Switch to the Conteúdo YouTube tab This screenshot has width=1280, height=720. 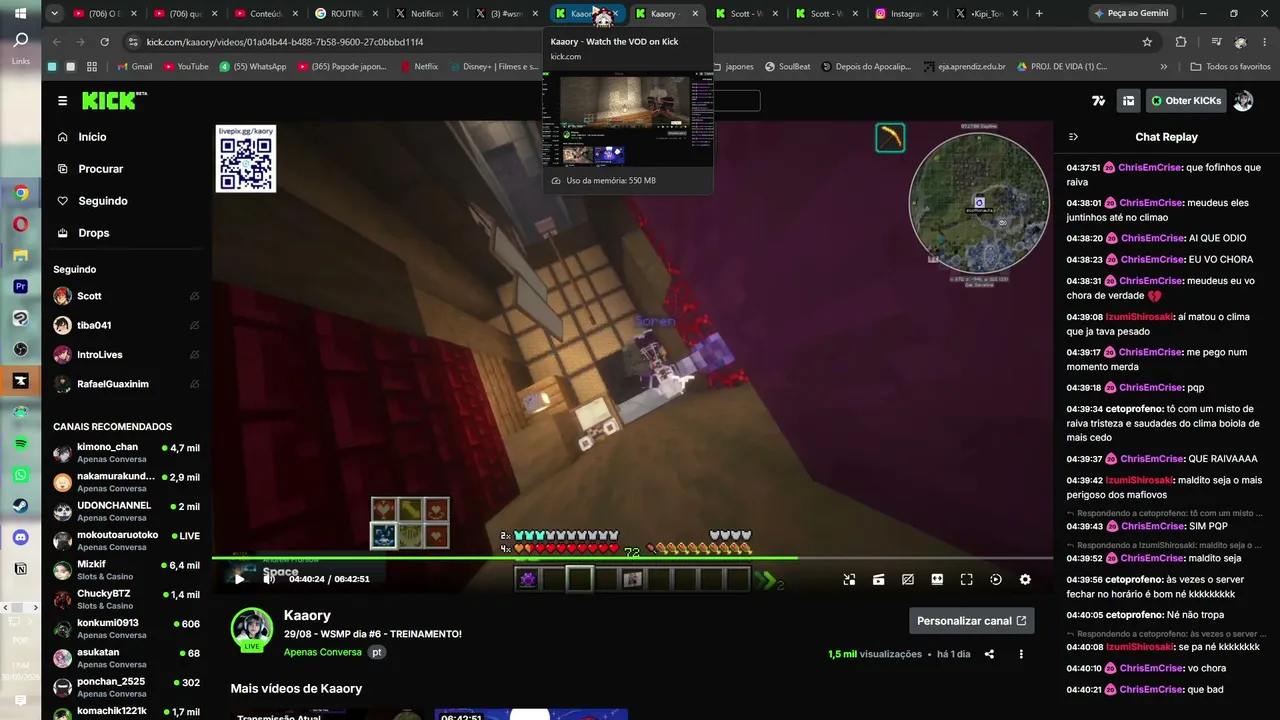(x=265, y=14)
